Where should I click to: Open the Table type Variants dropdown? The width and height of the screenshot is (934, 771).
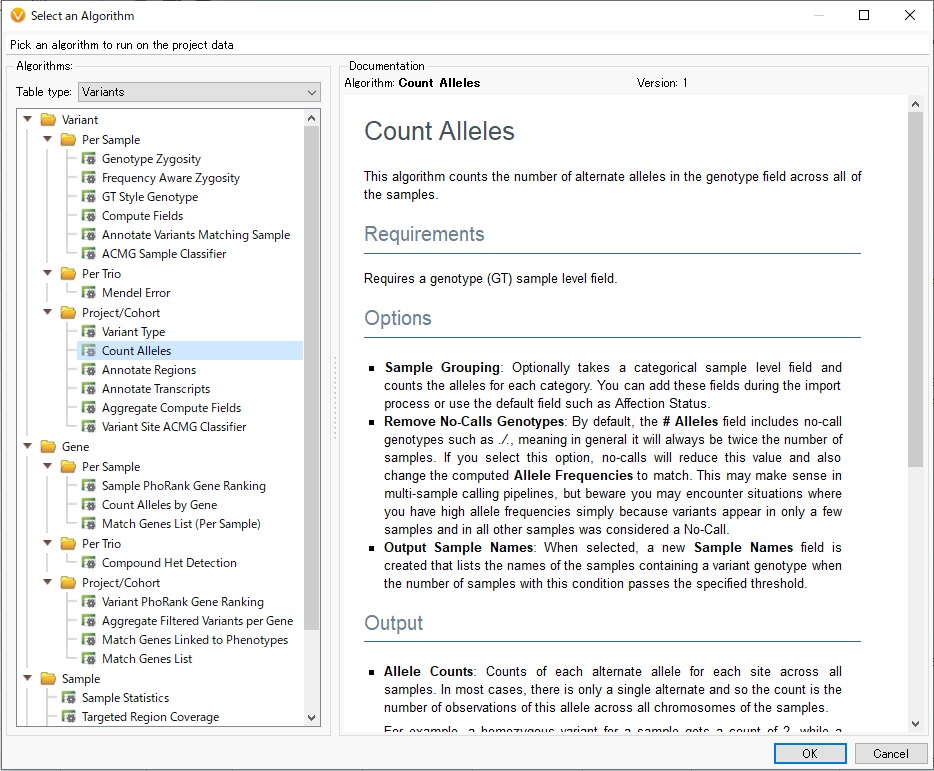coord(199,92)
